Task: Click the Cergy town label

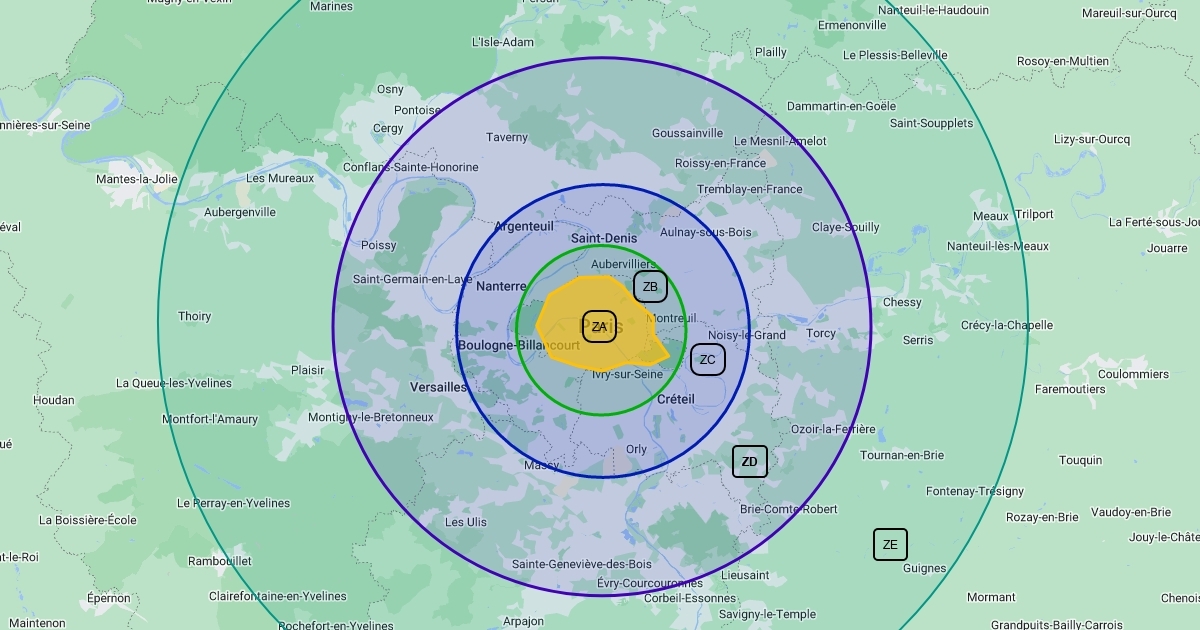Action: click(x=388, y=129)
